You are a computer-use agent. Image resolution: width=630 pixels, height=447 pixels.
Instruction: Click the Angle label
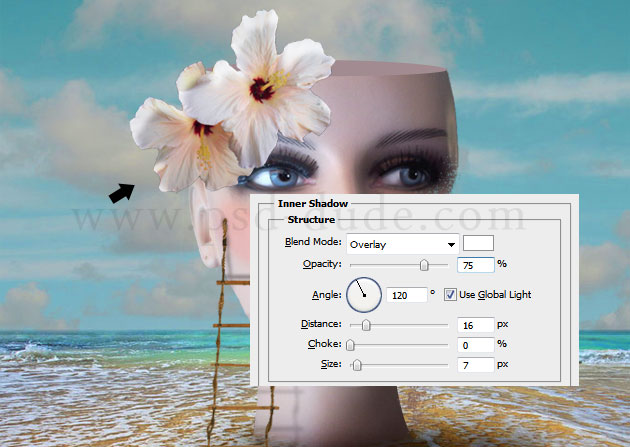tap(326, 295)
